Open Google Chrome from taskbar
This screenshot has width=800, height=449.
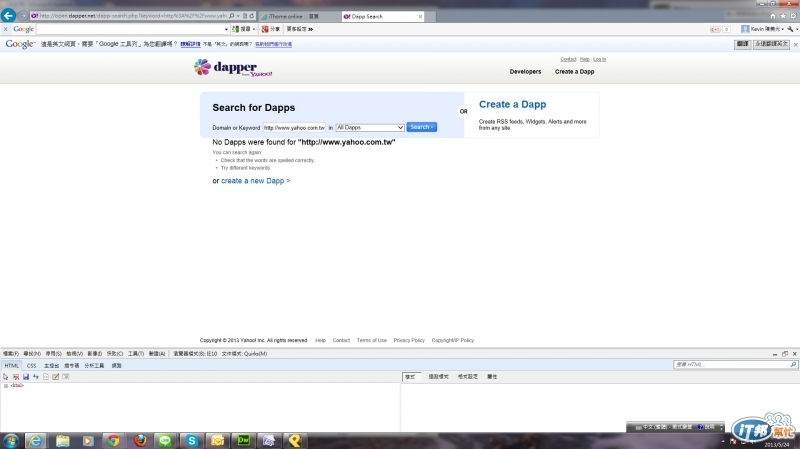113,441
